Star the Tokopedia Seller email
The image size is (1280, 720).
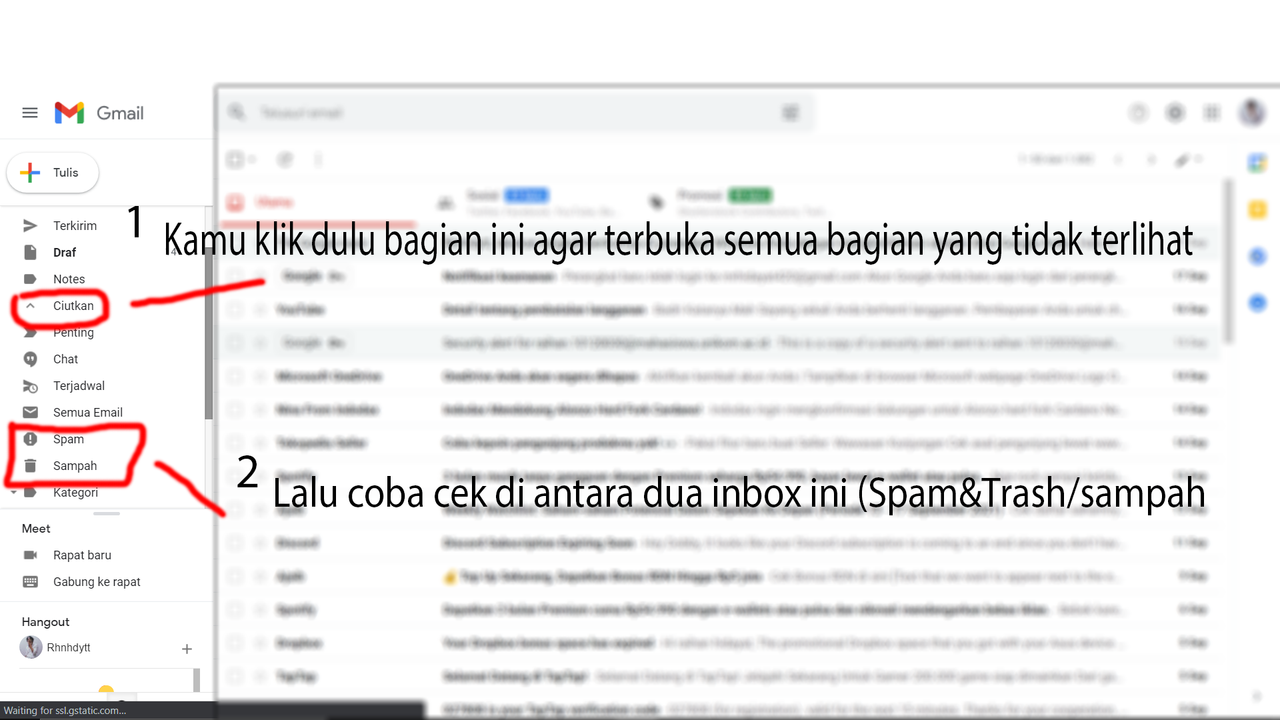pos(259,443)
